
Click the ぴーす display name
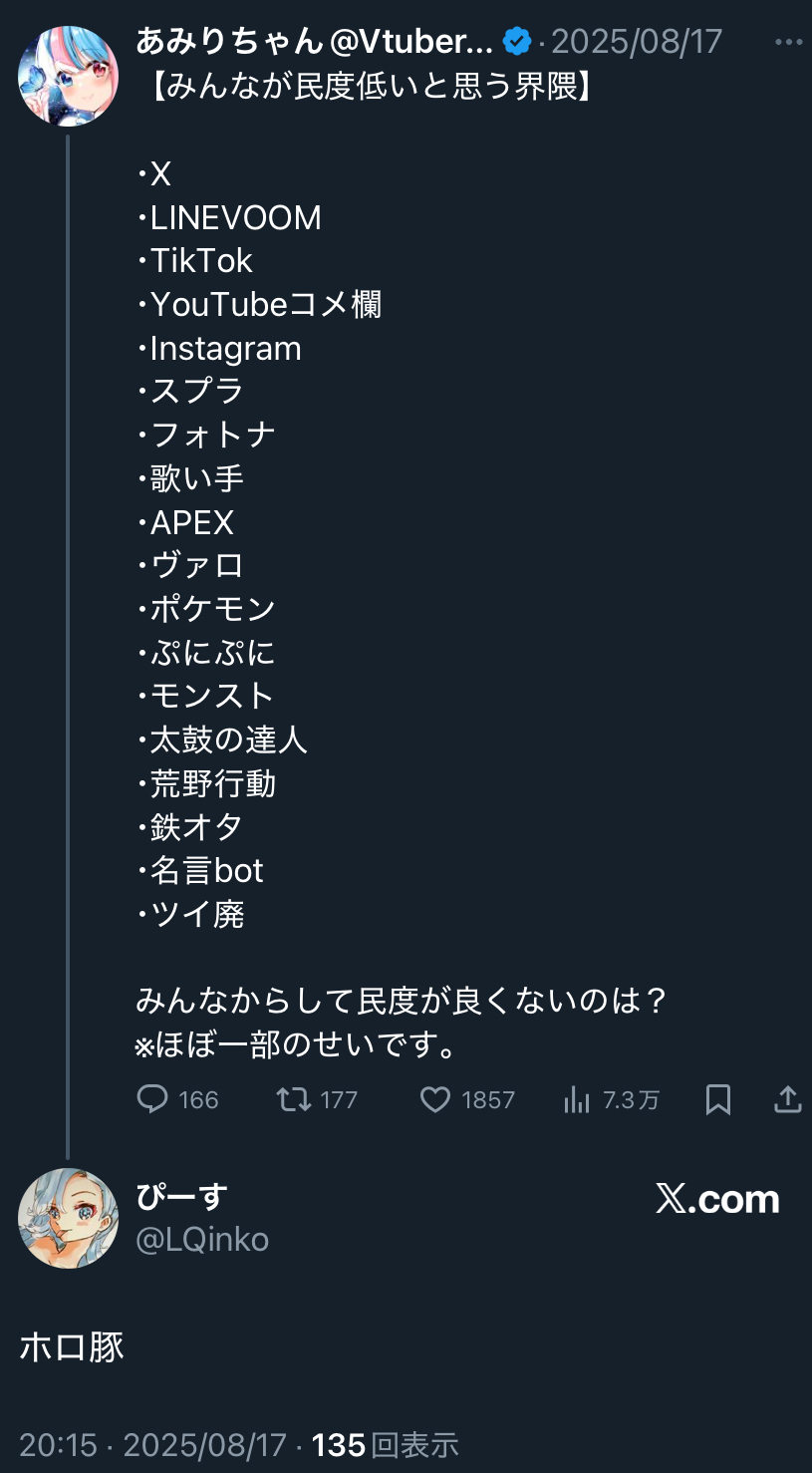(x=182, y=1197)
